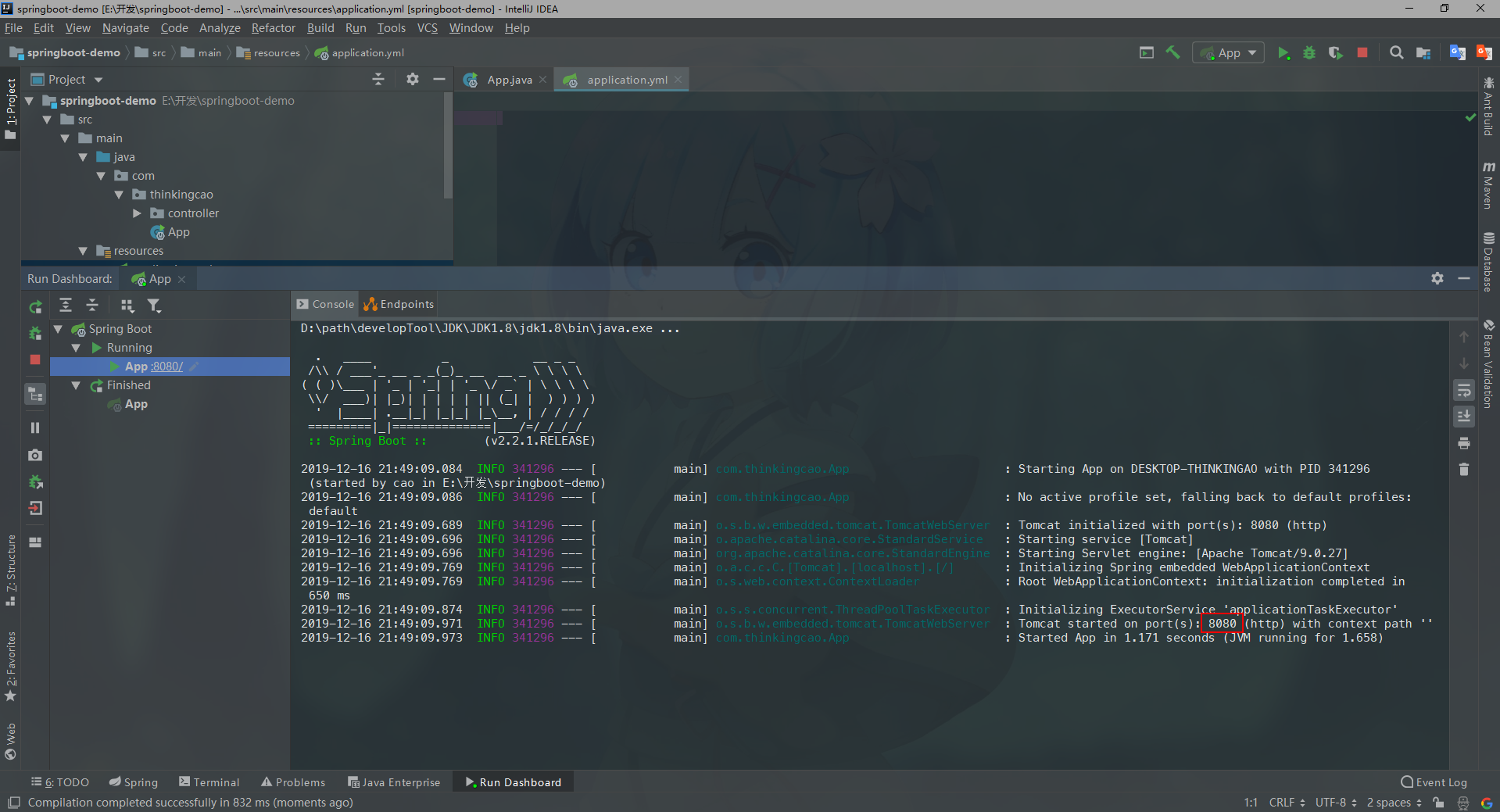
Task: Toggle the Structure tool window side tab
Action: point(10,571)
